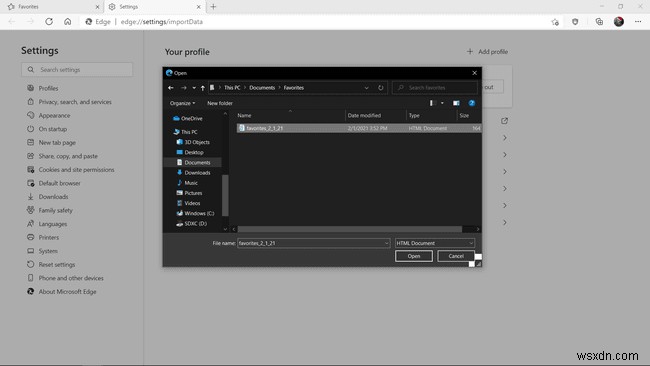Refresh the Favorites folder listing

[381, 87]
